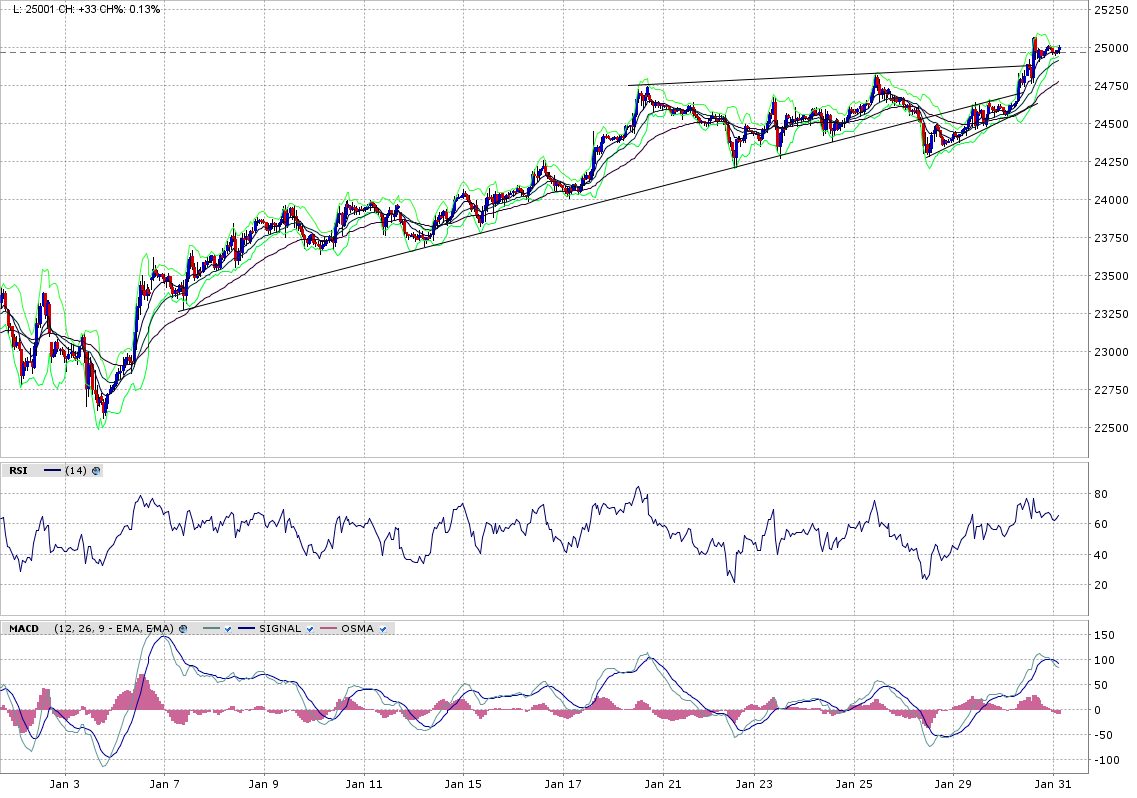Click the RSI 80 level axis label

coord(1100,494)
